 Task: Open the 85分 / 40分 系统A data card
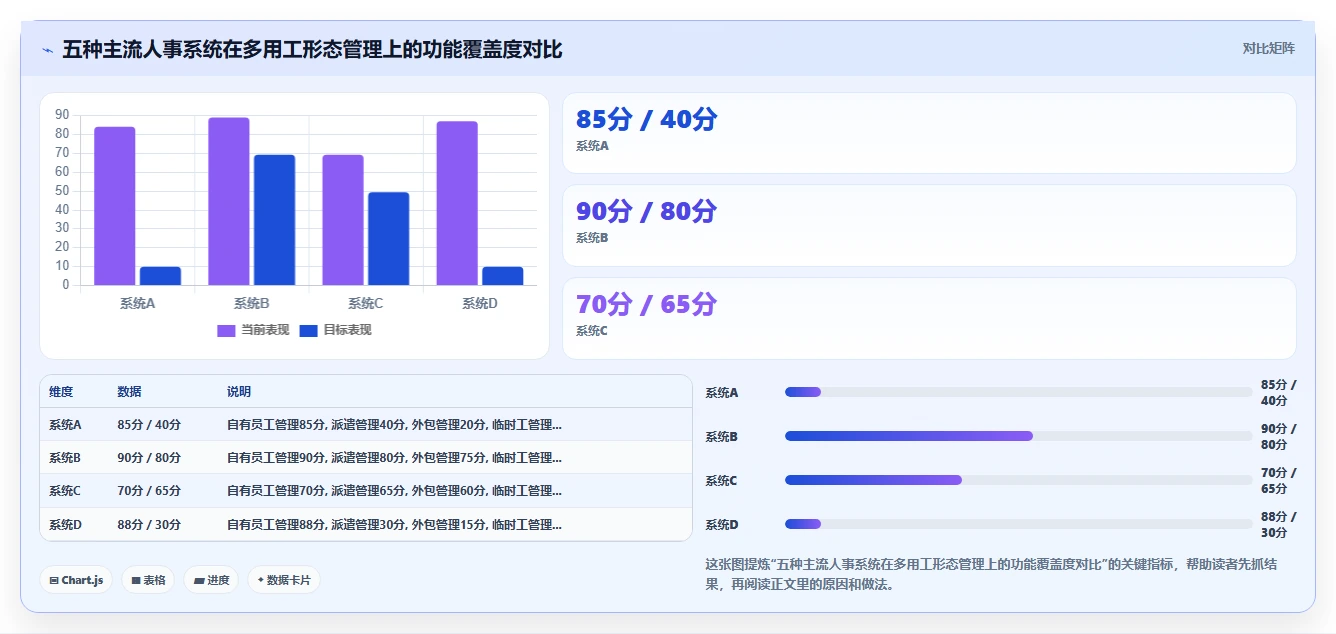pos(929,133)
